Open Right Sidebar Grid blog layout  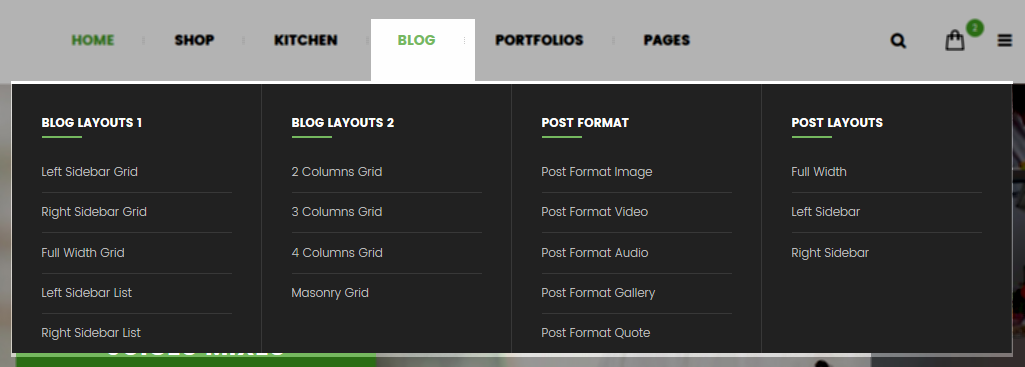(94, 212)
